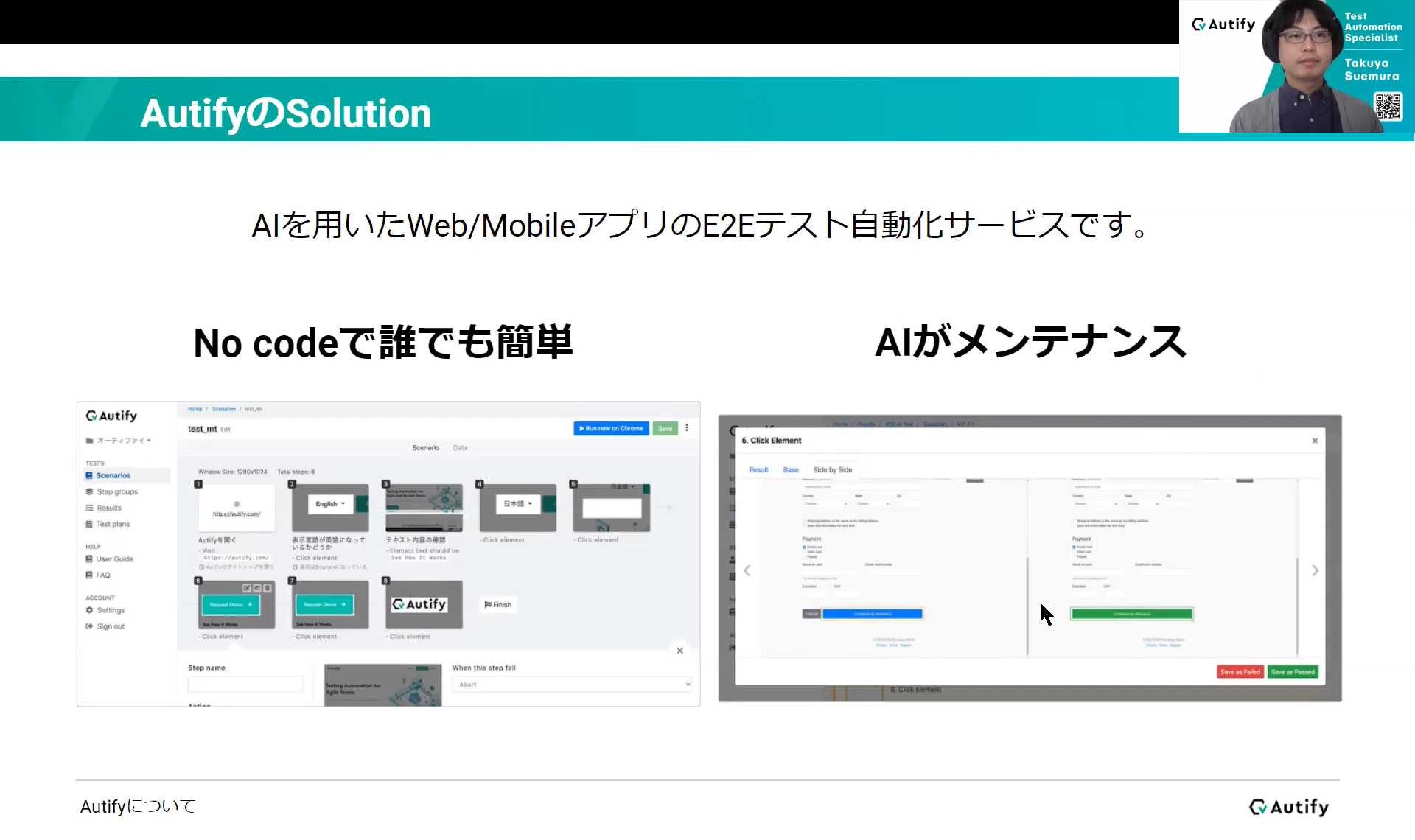
Task: Click the middle image icon on step 6
Action: click(257, 588)
